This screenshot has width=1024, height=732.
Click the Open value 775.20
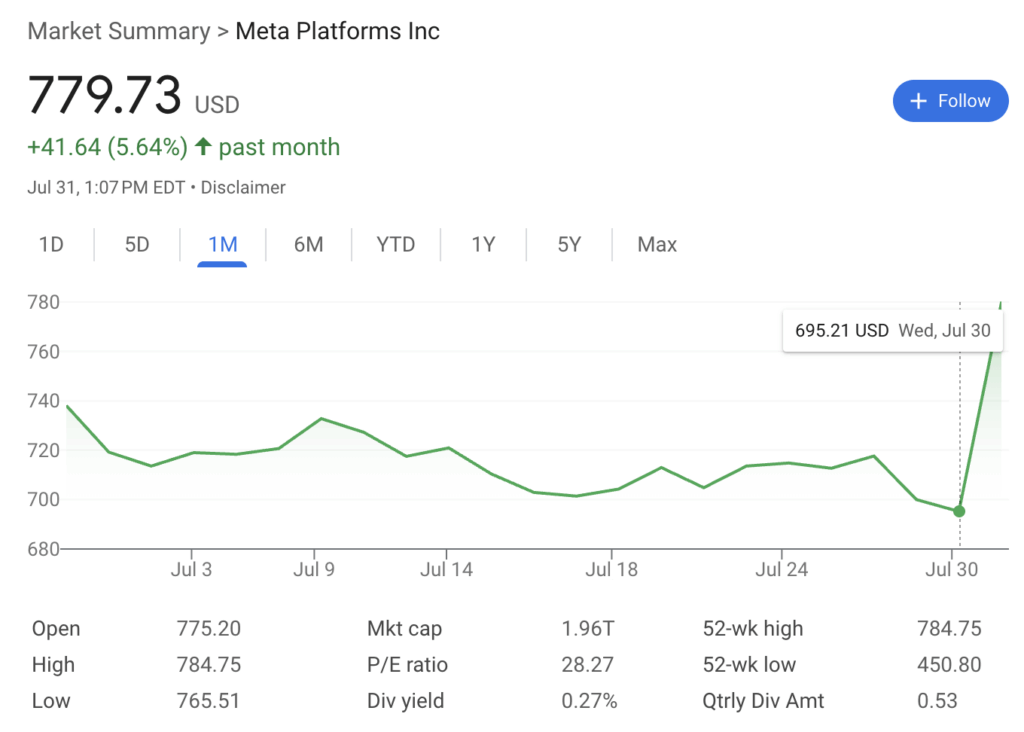(x=208, y=628)
